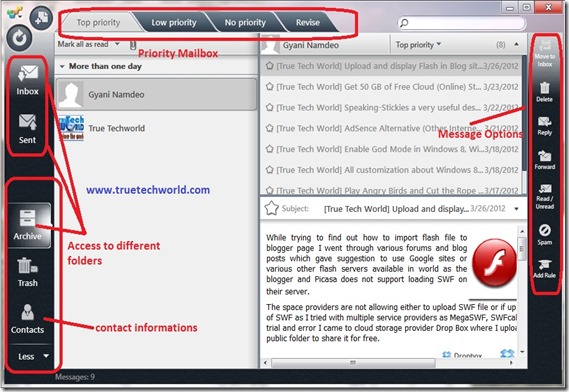Image resolution: width=569 pixels, height=392 pixels.
Task: Click the application logo icon at top left
Action: tap(15, 13)
